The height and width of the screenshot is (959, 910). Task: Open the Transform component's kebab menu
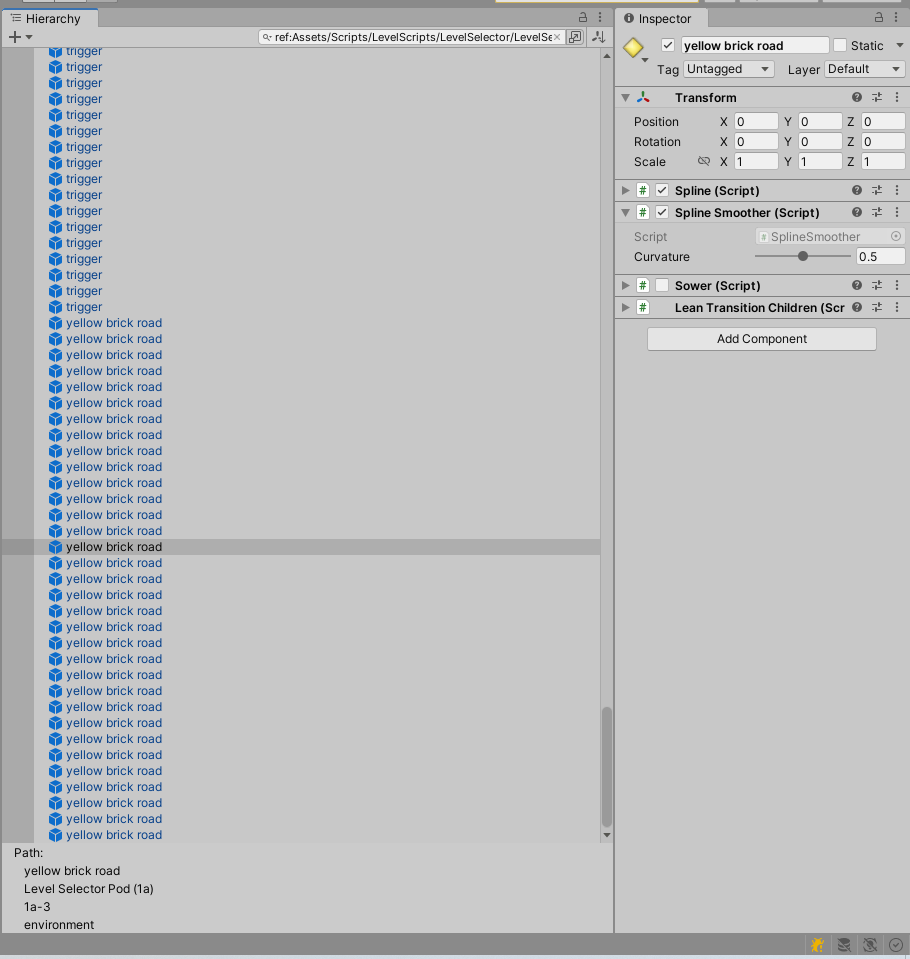click(x=897, y=97)
